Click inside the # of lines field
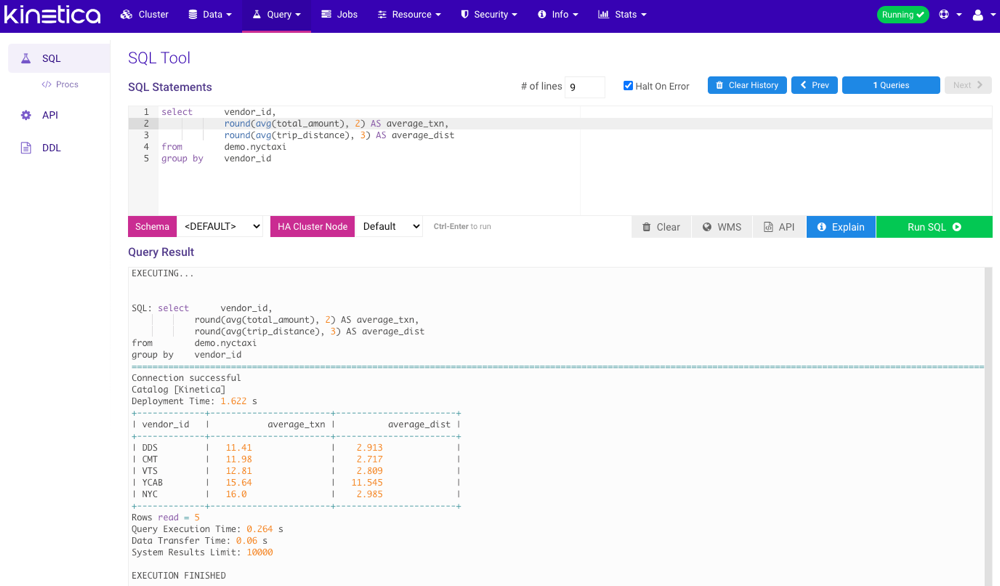This screenshot has height=586, width=1000. tap(584, 86)
